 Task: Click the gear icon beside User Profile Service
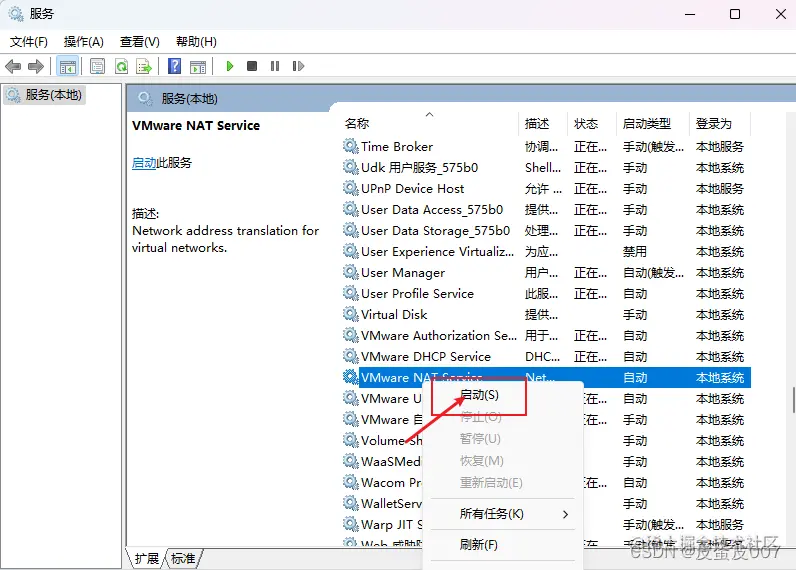click(x=350, y=293)
